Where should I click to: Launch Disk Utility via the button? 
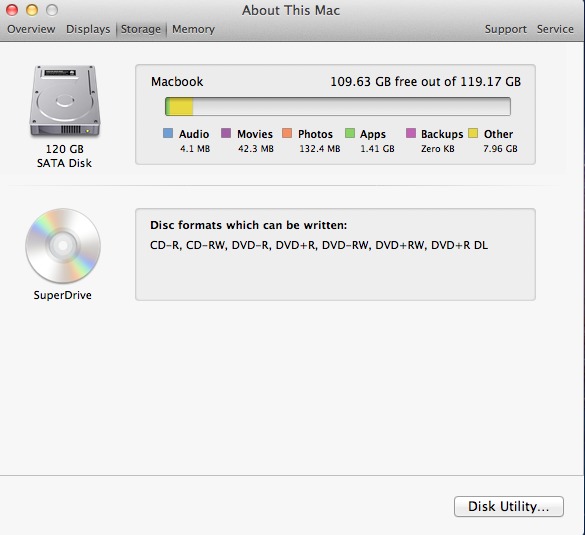click(x=509, y=506)
